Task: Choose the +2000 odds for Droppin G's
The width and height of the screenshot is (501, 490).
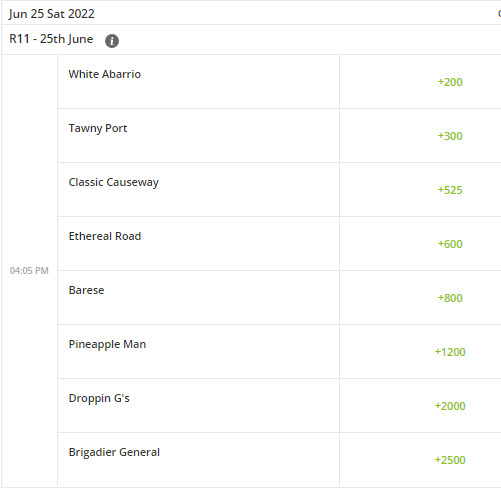Action: click(450, 406)
